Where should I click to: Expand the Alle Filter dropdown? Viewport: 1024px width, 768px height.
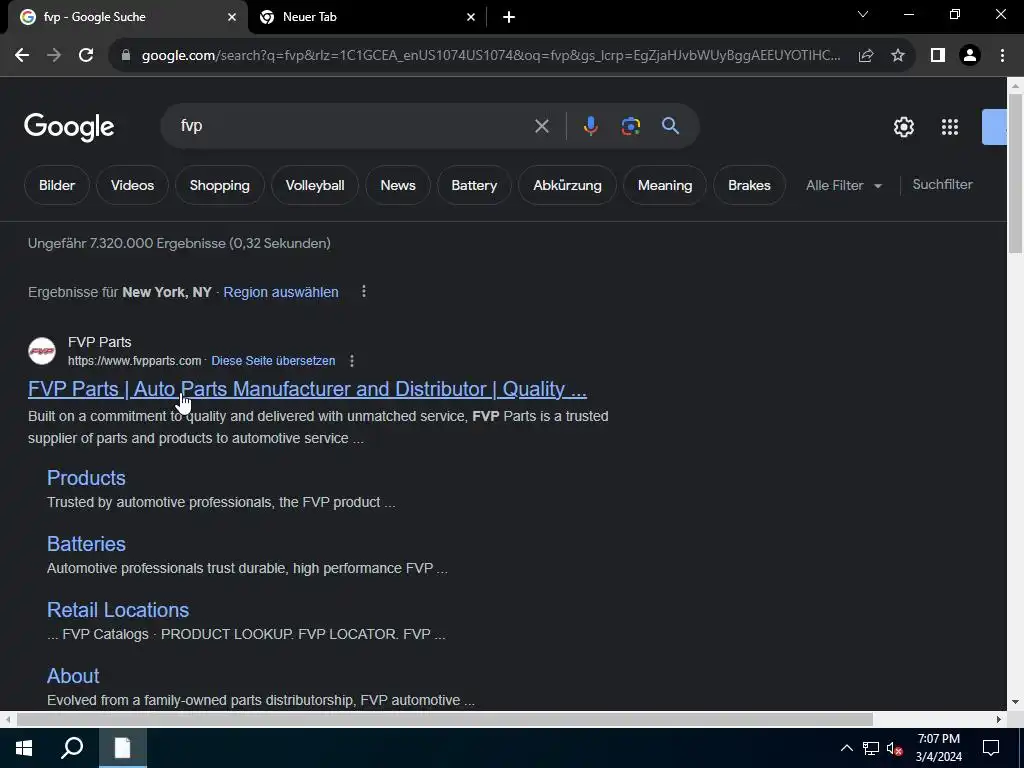coord(844,185)
